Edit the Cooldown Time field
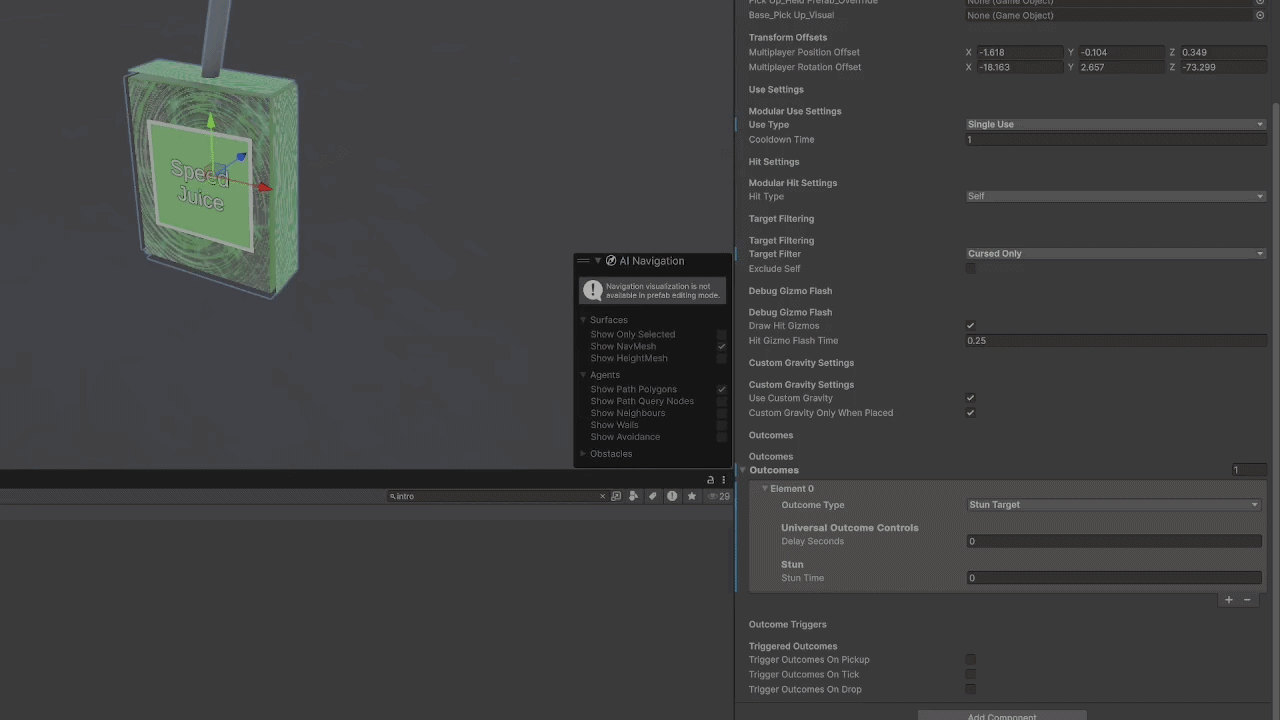 coord(1115,140)
